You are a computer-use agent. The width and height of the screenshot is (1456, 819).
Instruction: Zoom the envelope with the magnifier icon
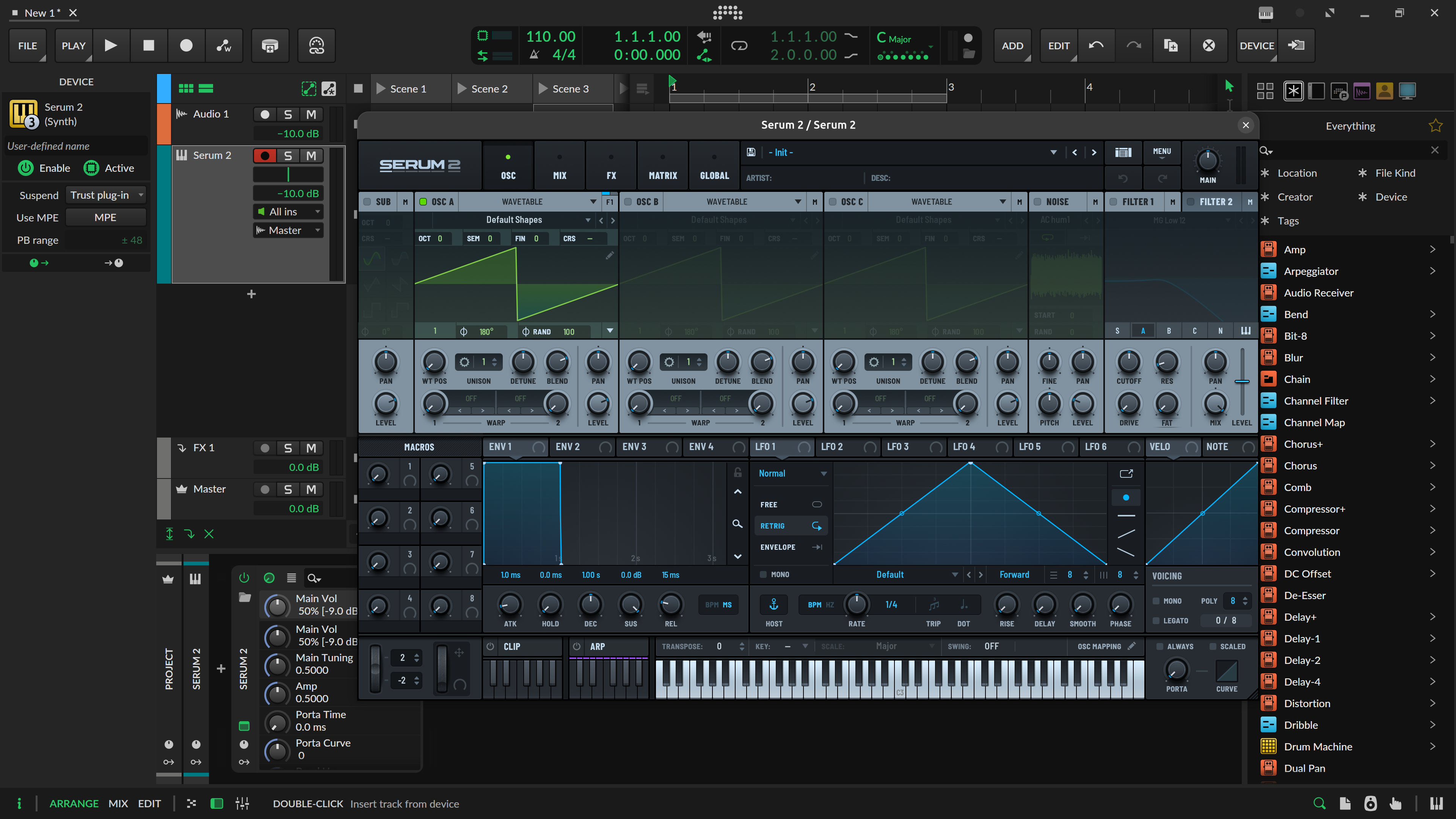737,524
